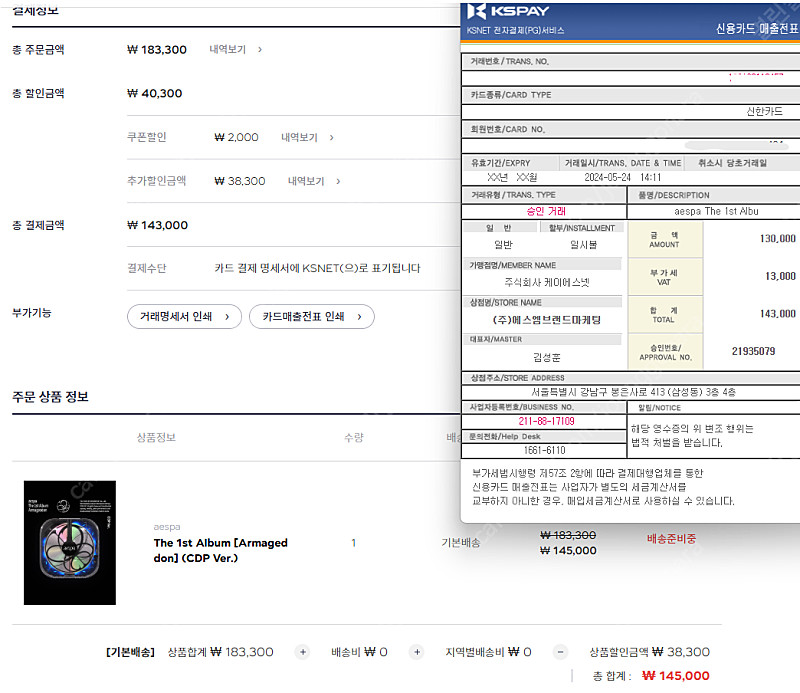Select the business number 211-88-17109

546,421
